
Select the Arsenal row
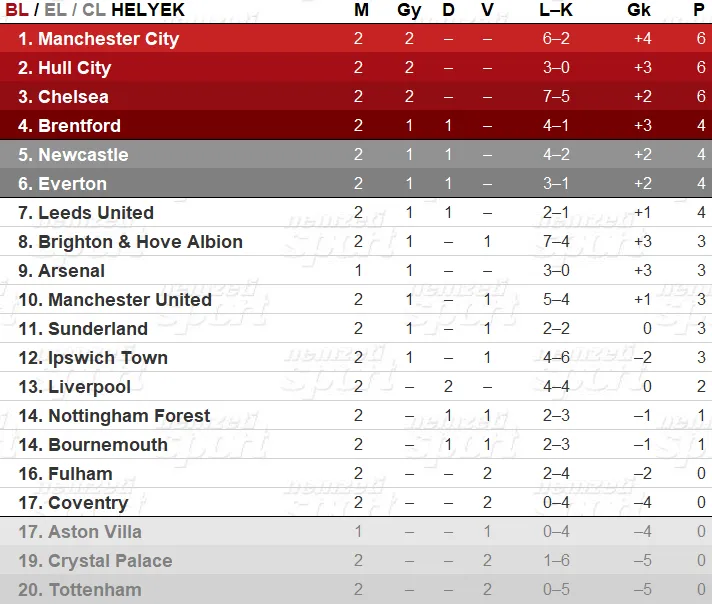click(x=356, y=271)
